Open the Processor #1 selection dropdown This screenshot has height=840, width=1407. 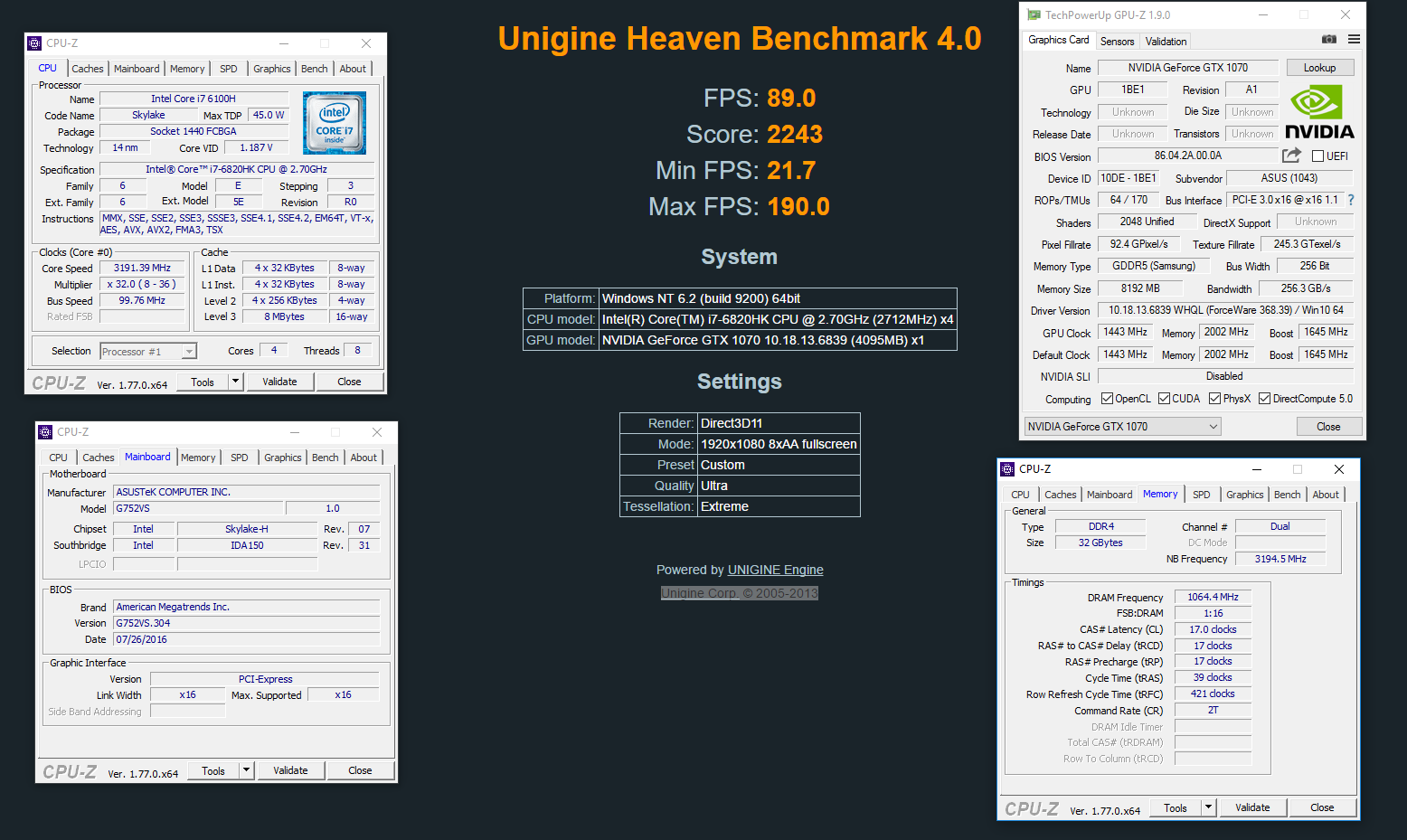(x=148, y=352)
